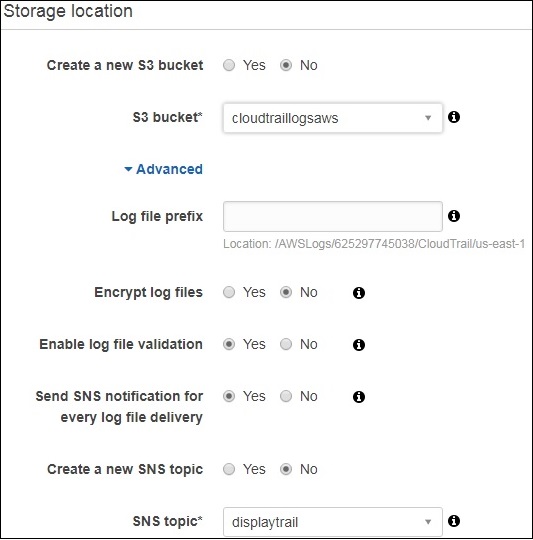533x540 pixels.
Task: Click info icon next to Log file prefix
Action: click(x=454, y=216)
